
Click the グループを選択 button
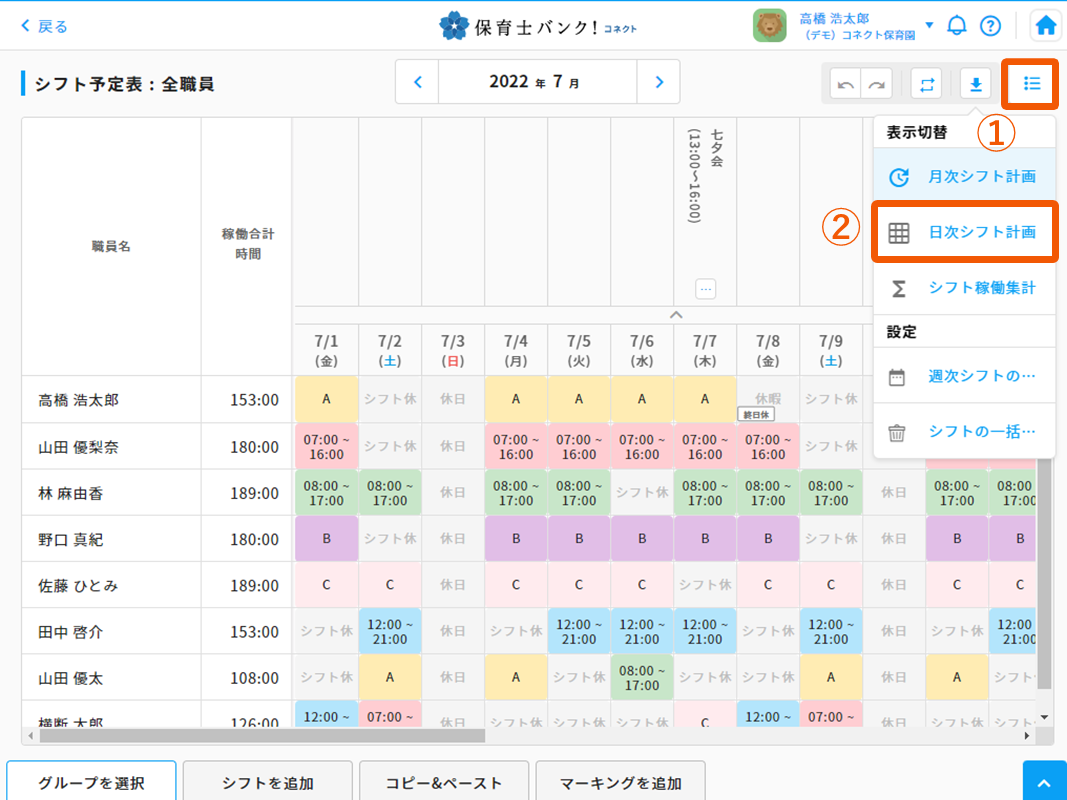(x=92, y=783)
